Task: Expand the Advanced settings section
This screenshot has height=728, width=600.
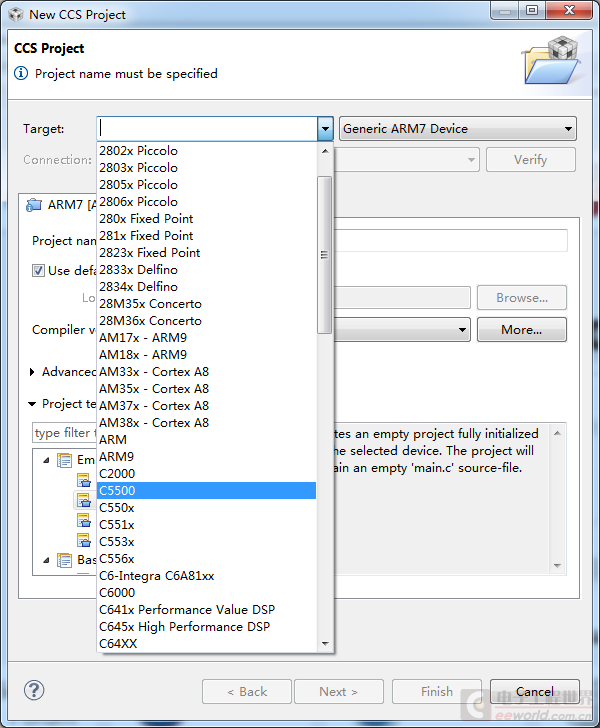Action: 32,372
